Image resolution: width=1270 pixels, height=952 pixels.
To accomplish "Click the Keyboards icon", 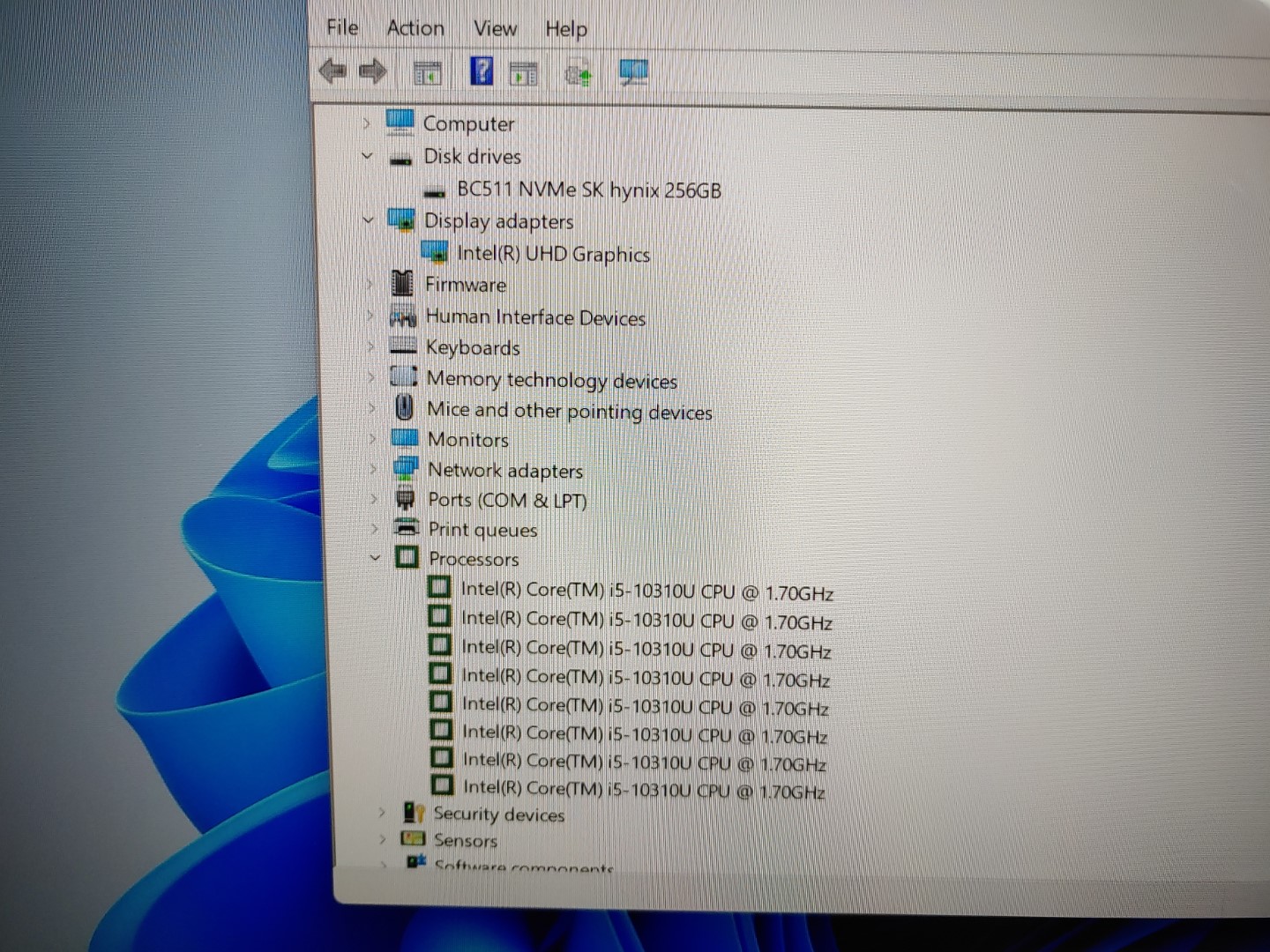I will [x=403, y=346].
